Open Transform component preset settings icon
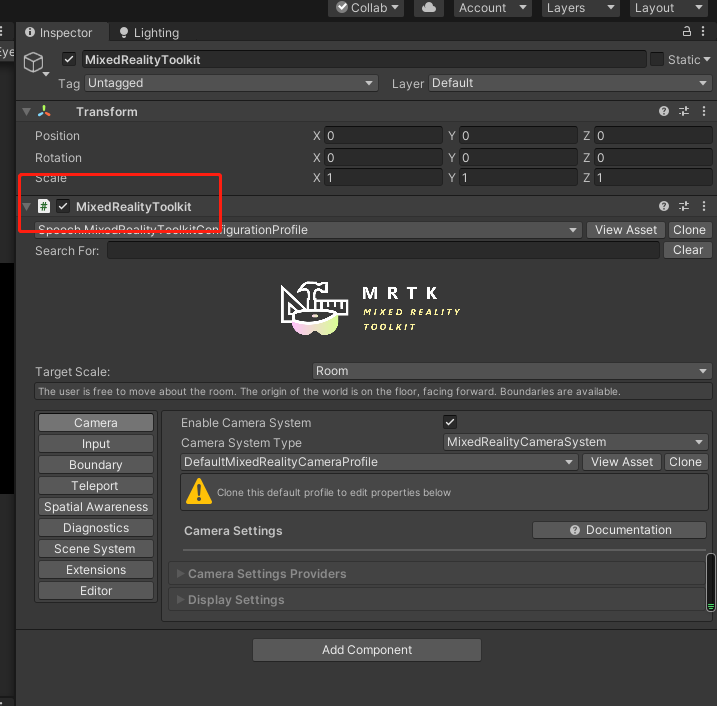The height and width of the screenshot is (706, 717). click(x=684, y=111)
